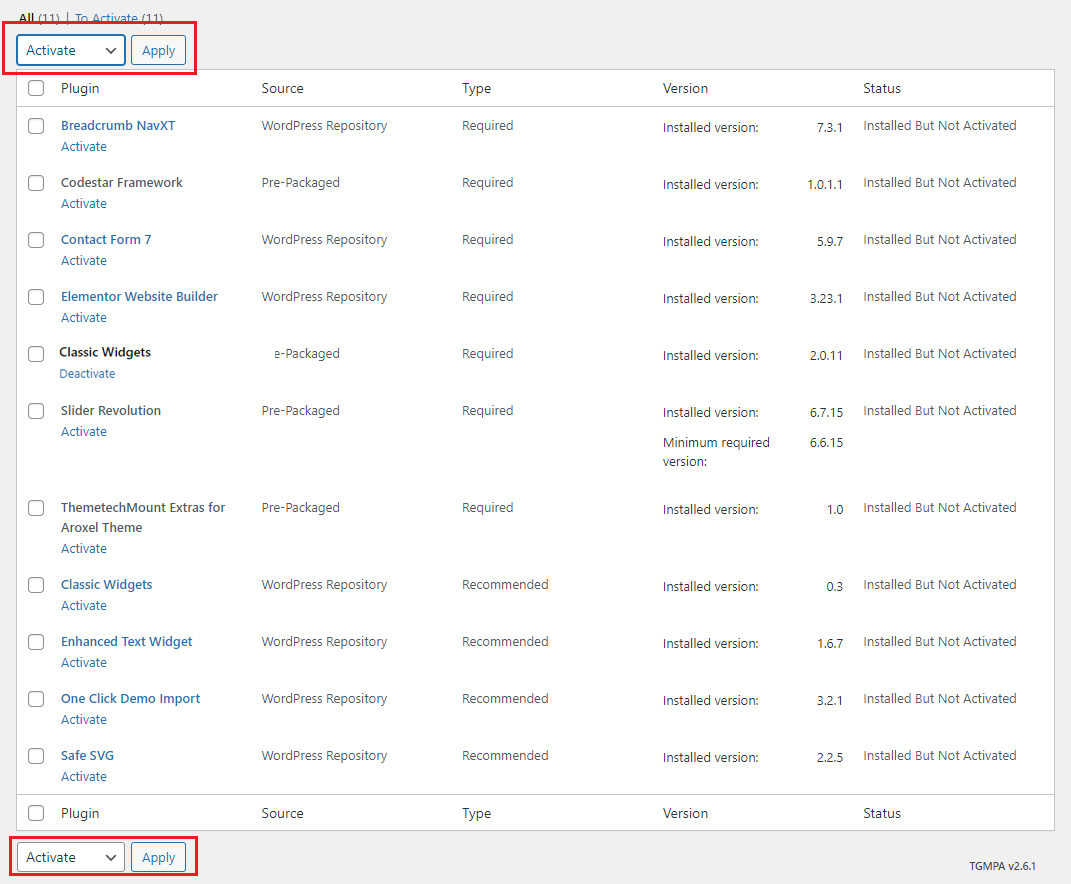The height and width of the screenshot is (884, 1071).
Task: Open the Classic Widgets link in Recommended row
Action: point(107,585)
